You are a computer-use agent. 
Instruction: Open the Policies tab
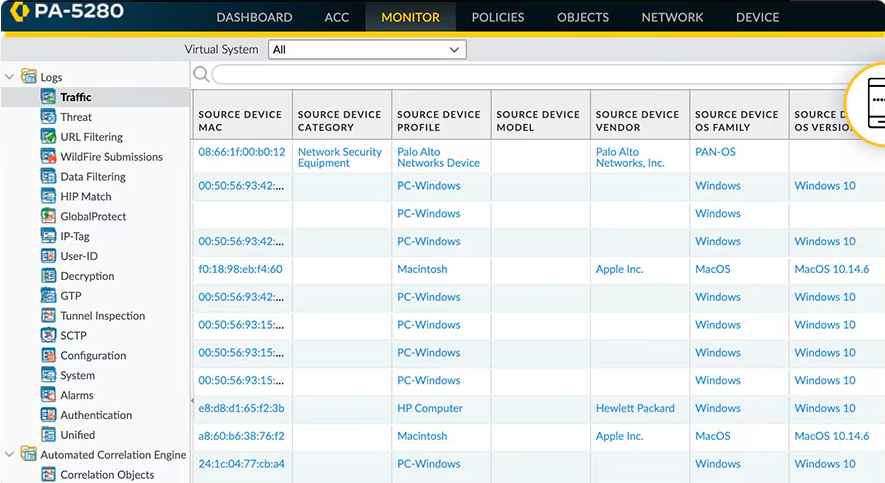pos(498,17)
